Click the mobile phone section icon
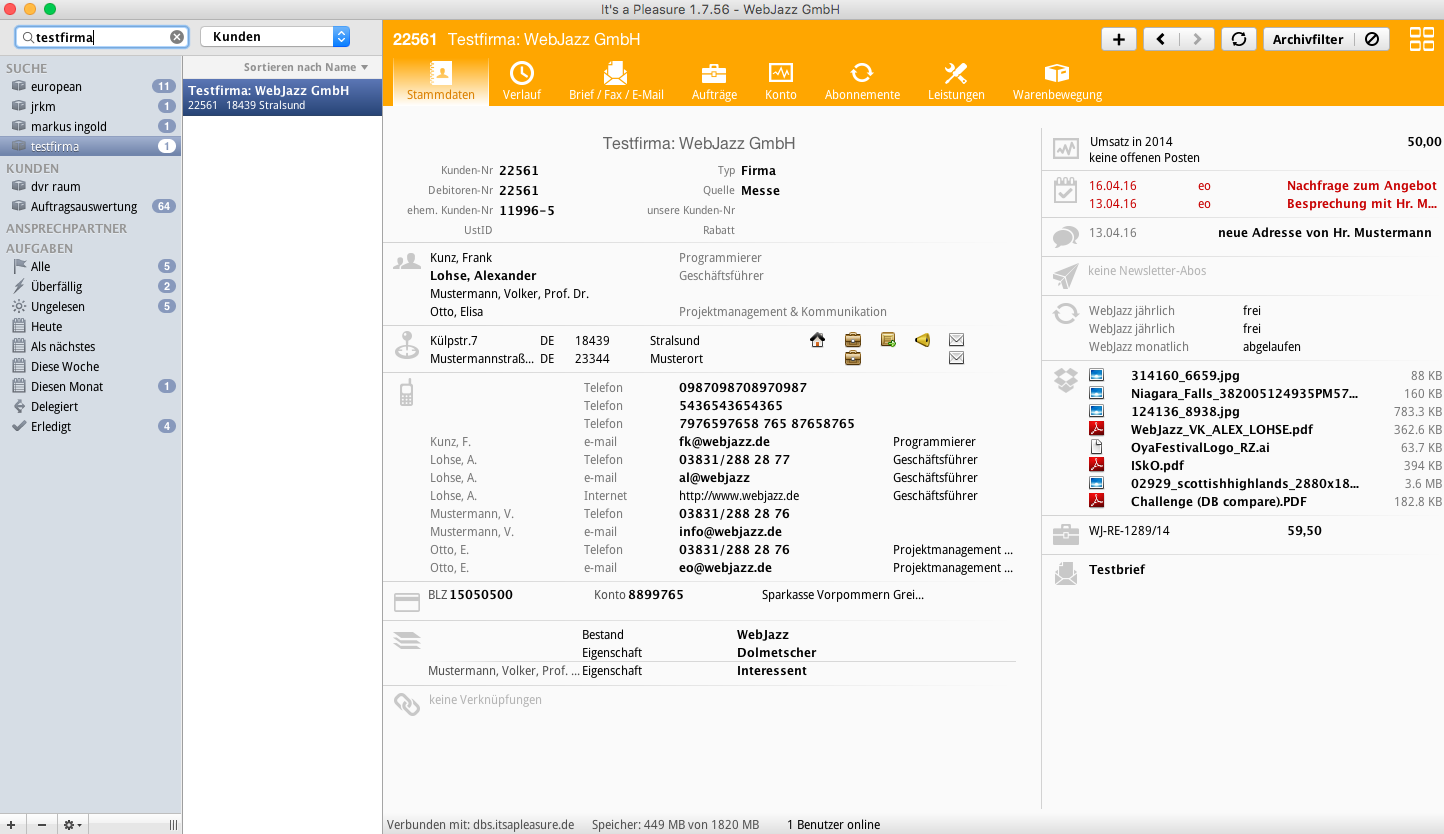 [407, 393]
